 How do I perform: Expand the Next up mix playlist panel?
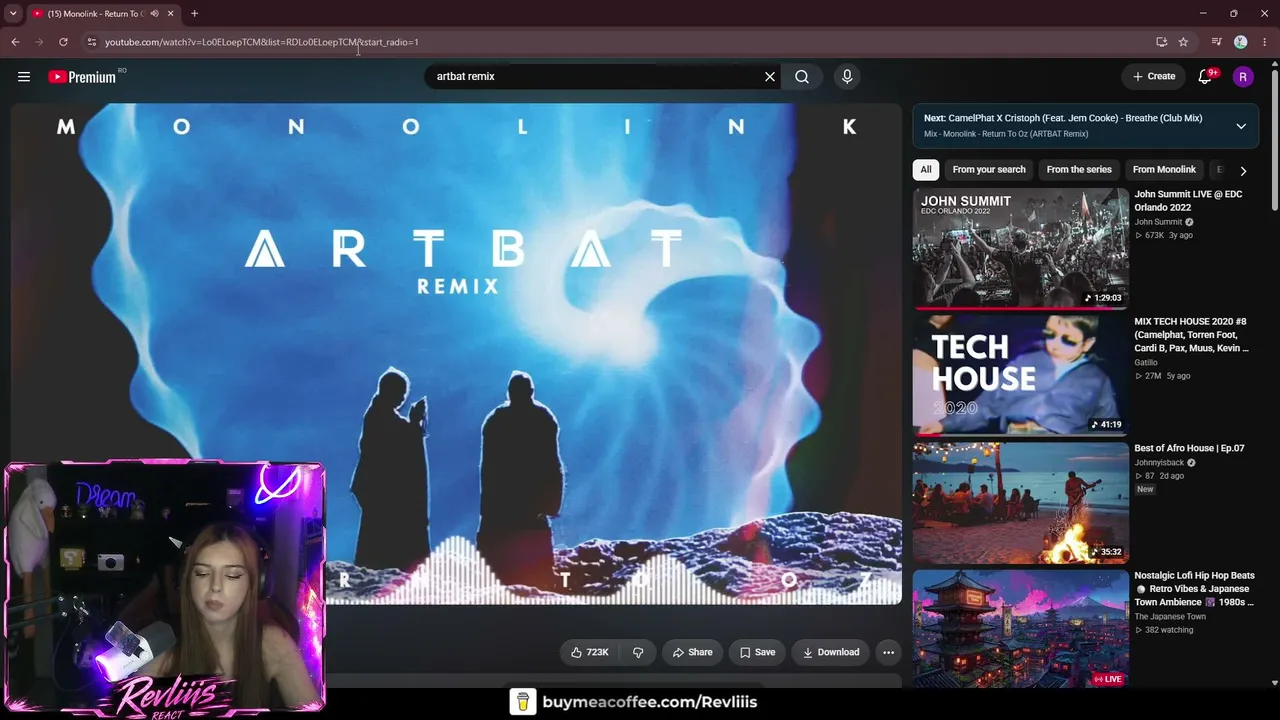coord(1241,126)
